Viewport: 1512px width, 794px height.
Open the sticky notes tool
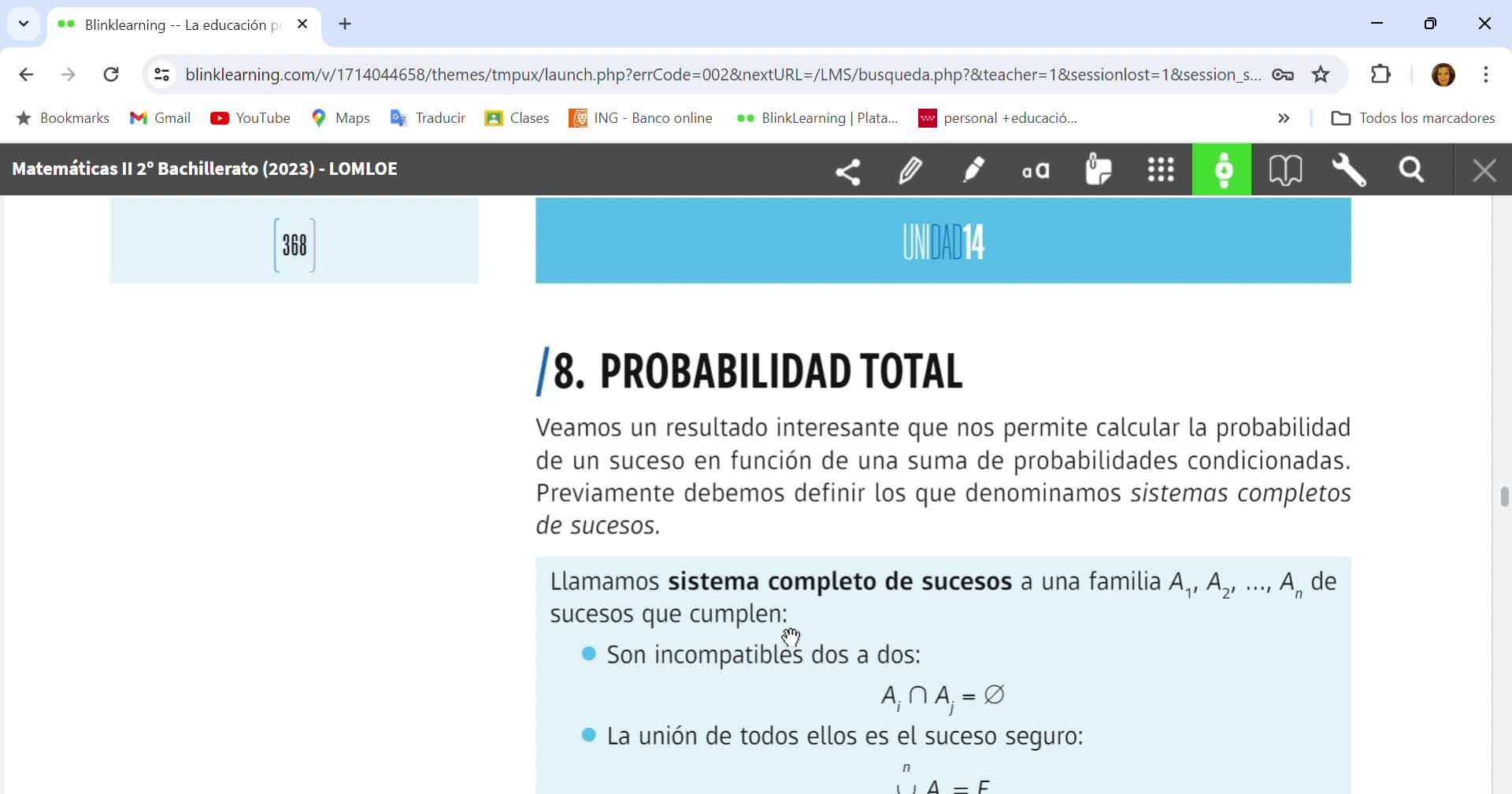1099,170
